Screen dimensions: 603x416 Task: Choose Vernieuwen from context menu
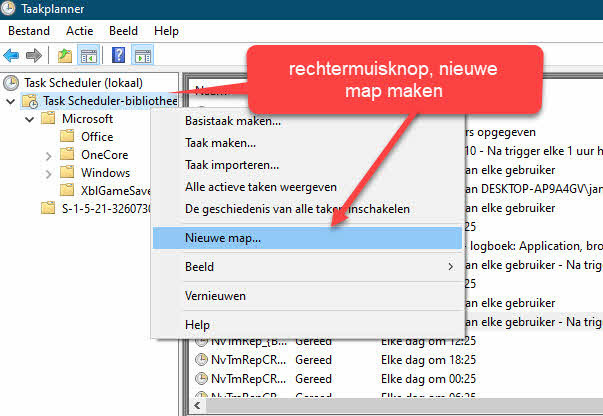tap(307, 296)
